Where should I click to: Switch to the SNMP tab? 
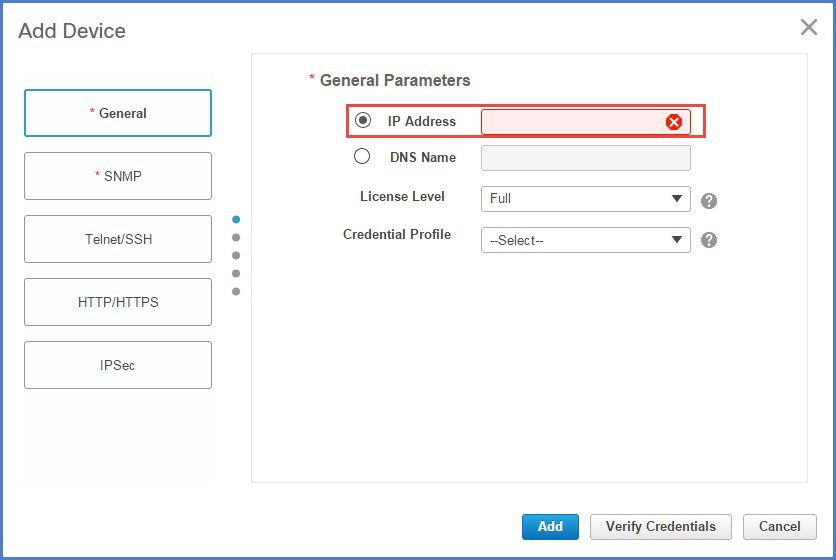click(x=118, y=176)
